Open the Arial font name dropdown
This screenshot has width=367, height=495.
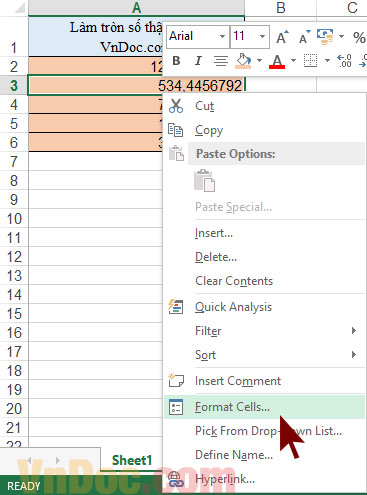[222, 36]
